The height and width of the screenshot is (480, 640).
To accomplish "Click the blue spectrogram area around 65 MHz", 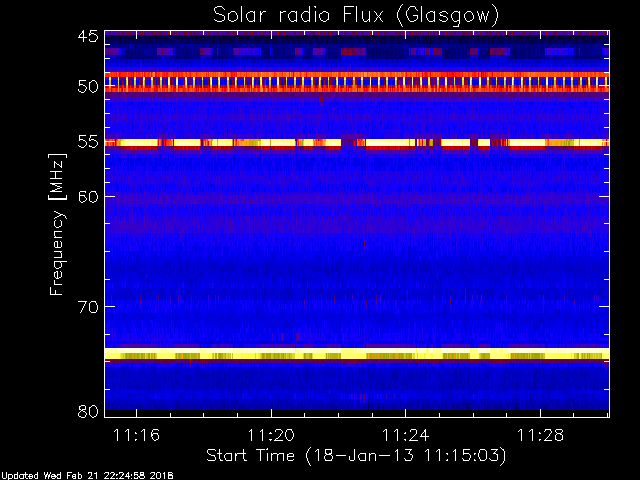I will (357, 251).
